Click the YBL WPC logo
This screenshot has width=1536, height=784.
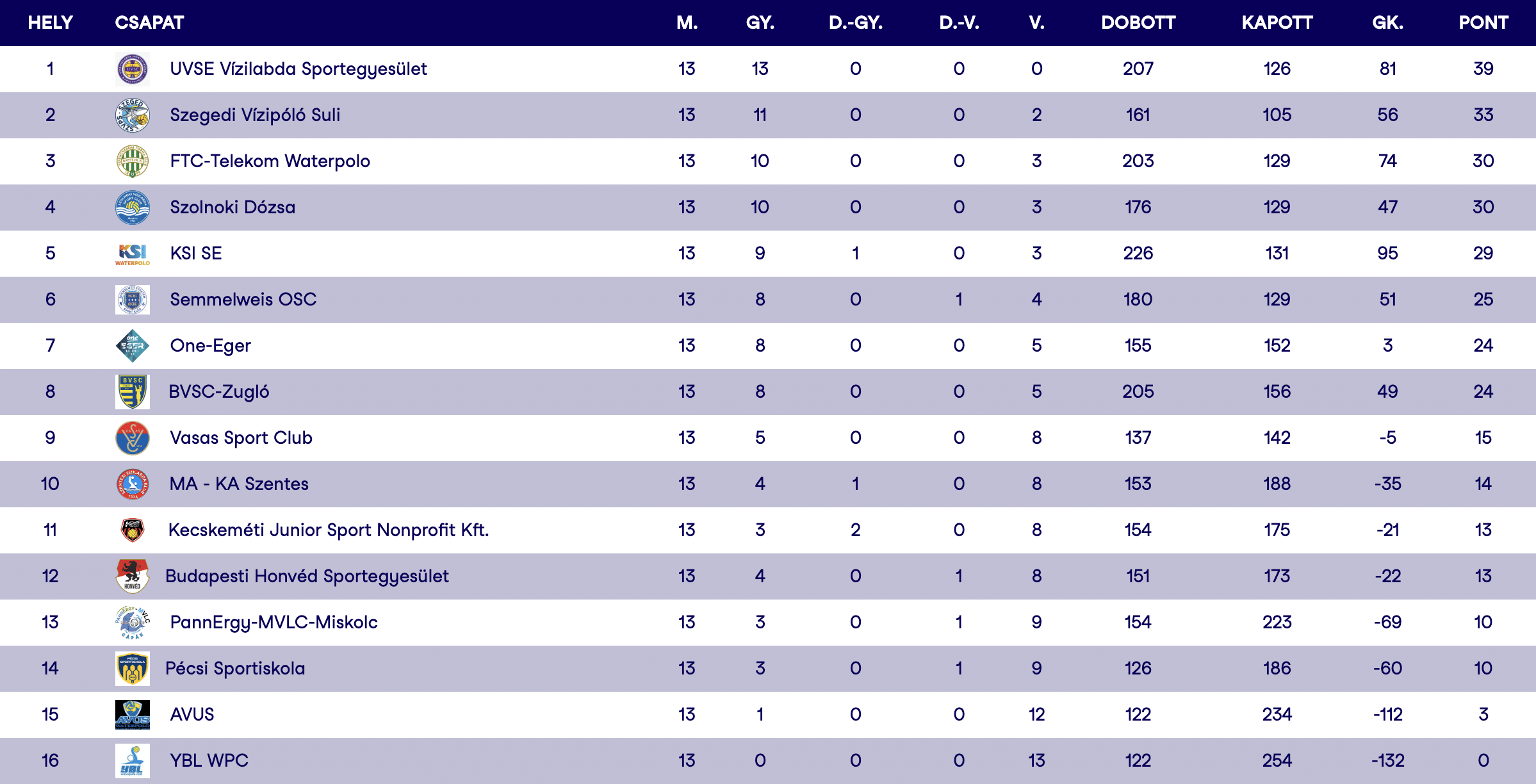(x=132, y=760)
